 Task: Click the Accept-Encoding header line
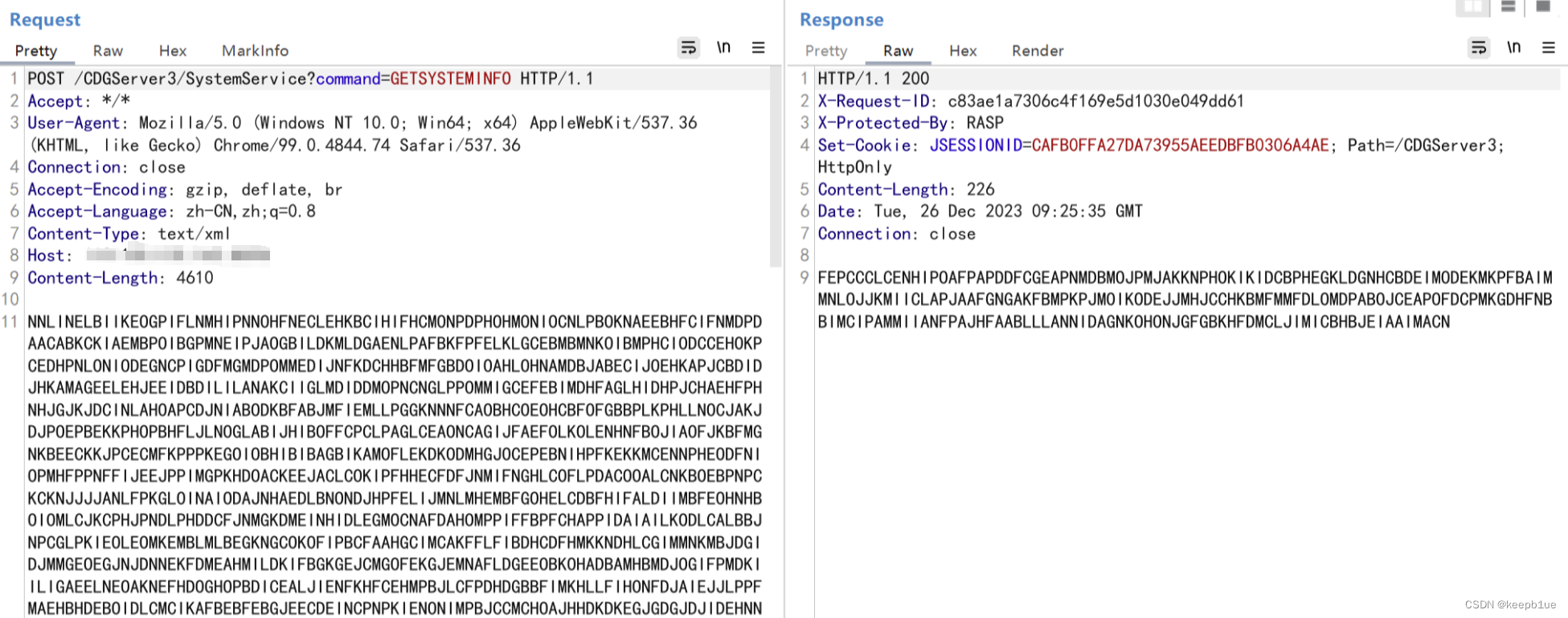point(186,190)
